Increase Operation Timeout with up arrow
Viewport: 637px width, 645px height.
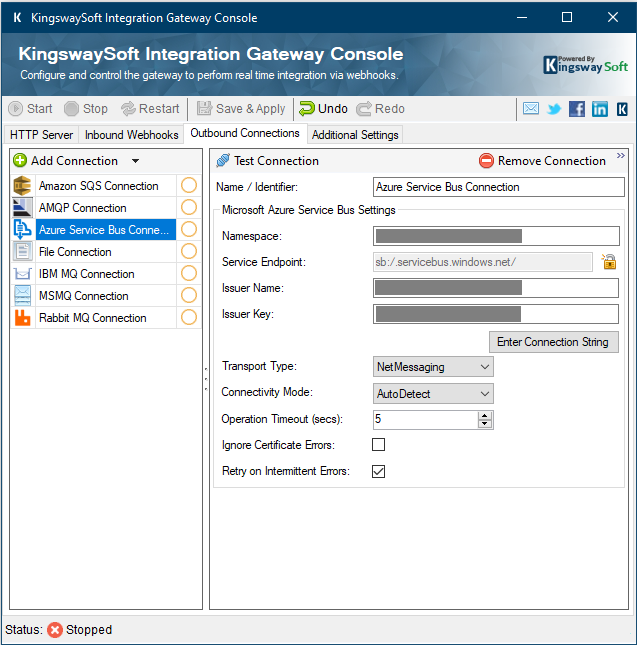pyautogui.click(x=485, y=416)
